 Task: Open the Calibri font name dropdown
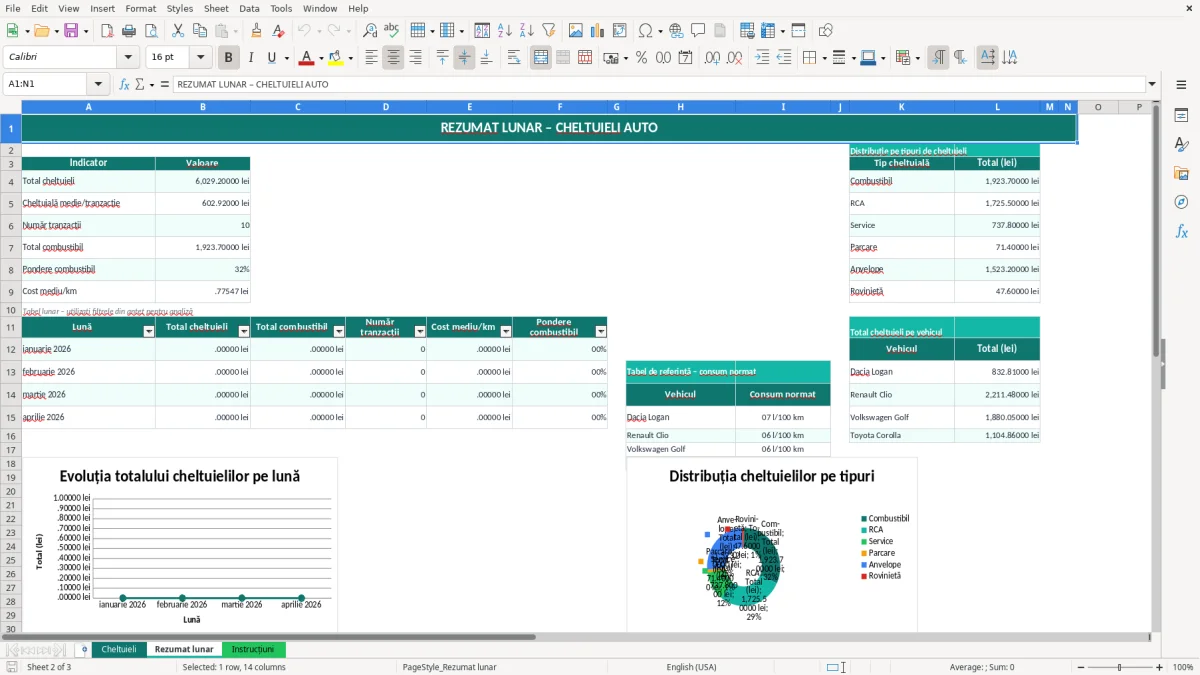coord(127,58)
